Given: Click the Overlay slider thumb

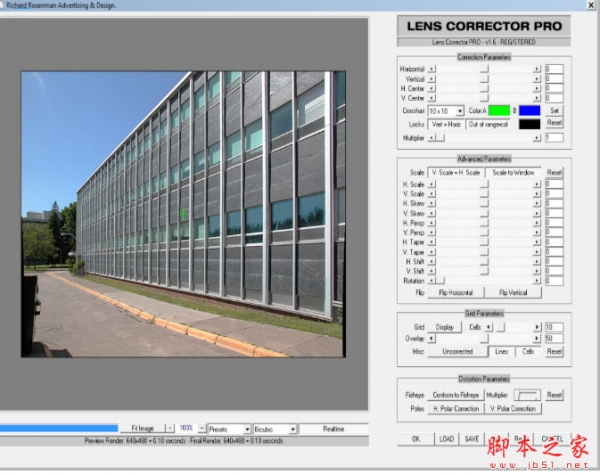Looking at the screenshot, I should pos(484,338).
